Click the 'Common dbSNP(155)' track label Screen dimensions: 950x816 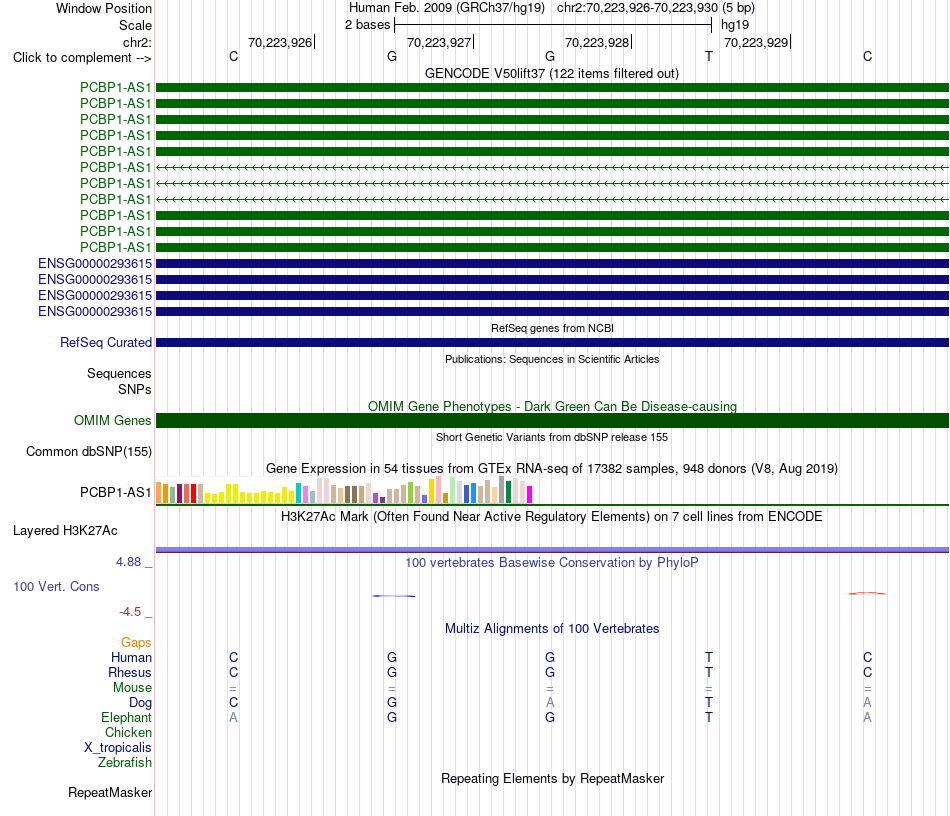(89, 451)
